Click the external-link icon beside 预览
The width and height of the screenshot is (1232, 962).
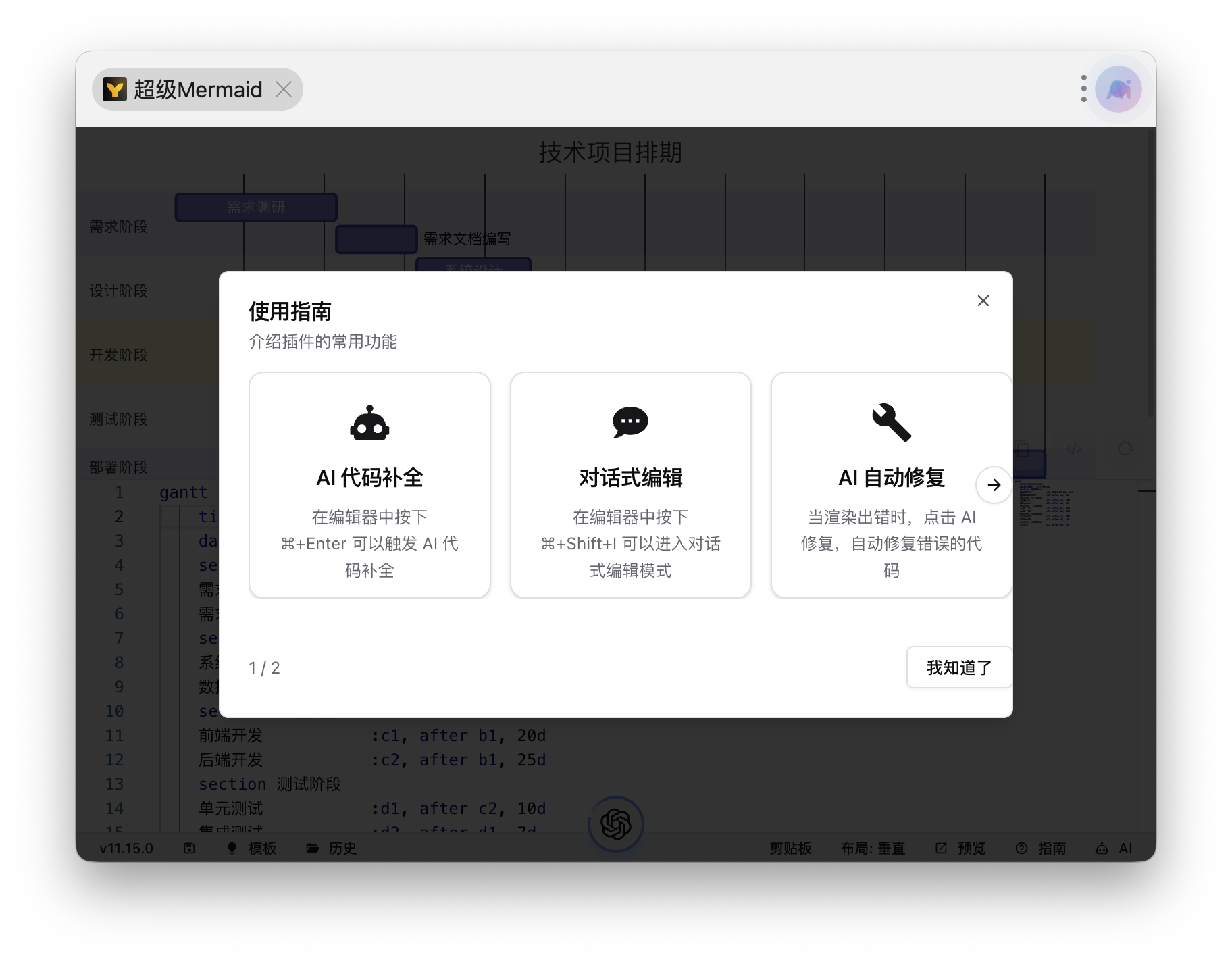[941, 849]
